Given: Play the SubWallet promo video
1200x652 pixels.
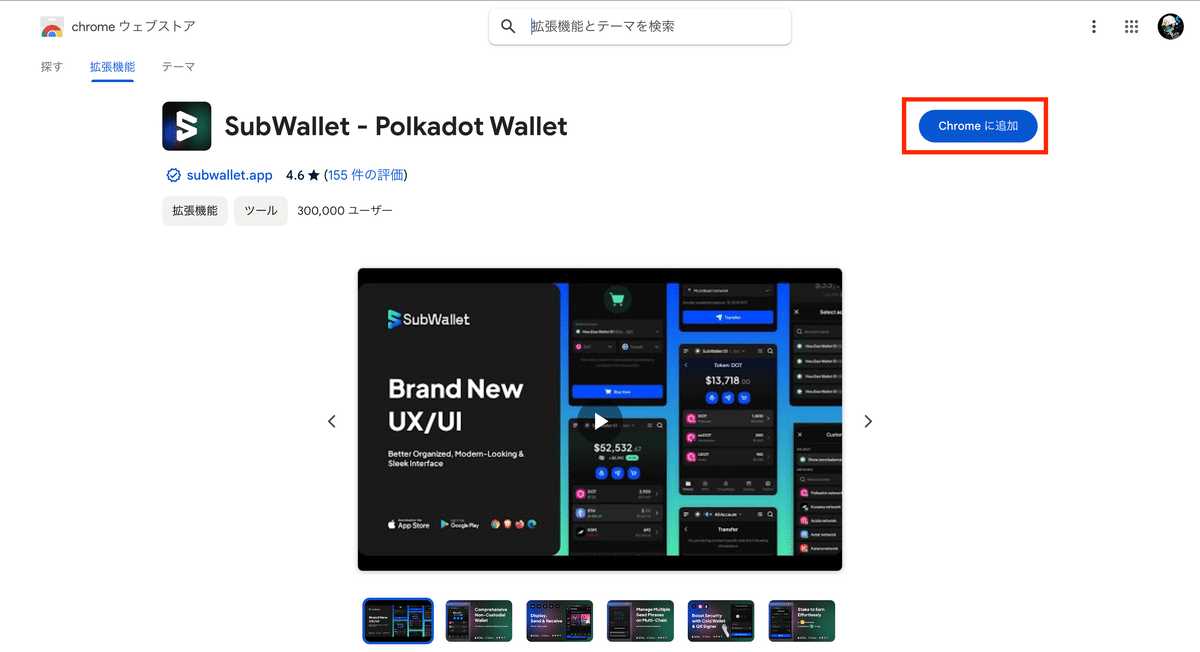Looking at the screenshot, I should [600, 420].
